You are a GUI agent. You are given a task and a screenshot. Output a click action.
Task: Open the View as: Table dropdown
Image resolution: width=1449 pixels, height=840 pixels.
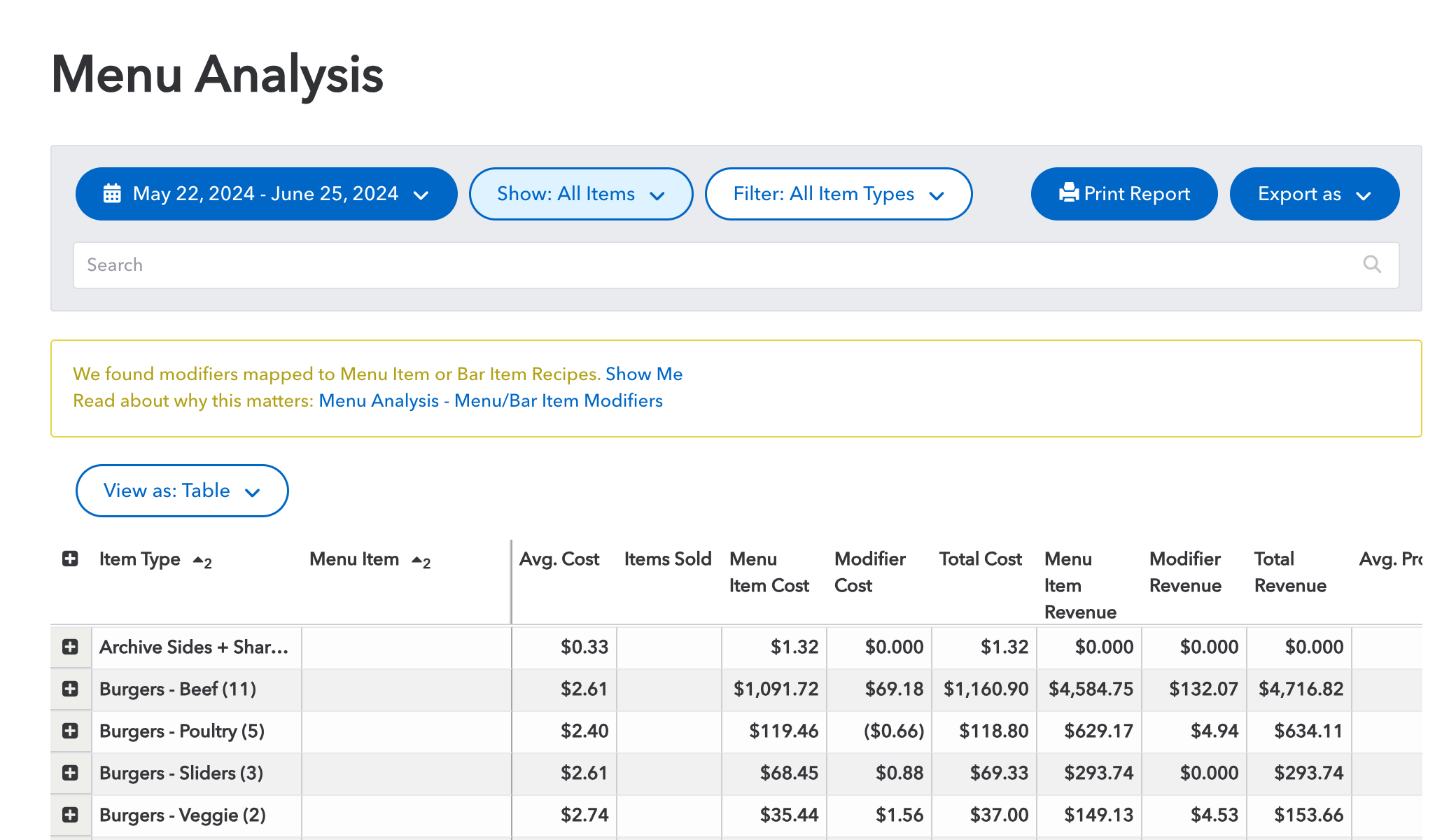point(182,491)
